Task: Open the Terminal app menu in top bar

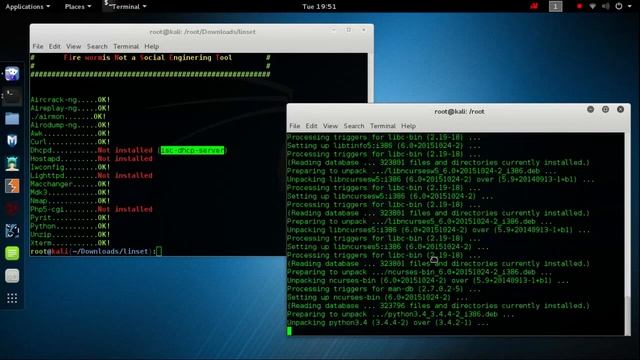Action: click(x=125, y=7)
